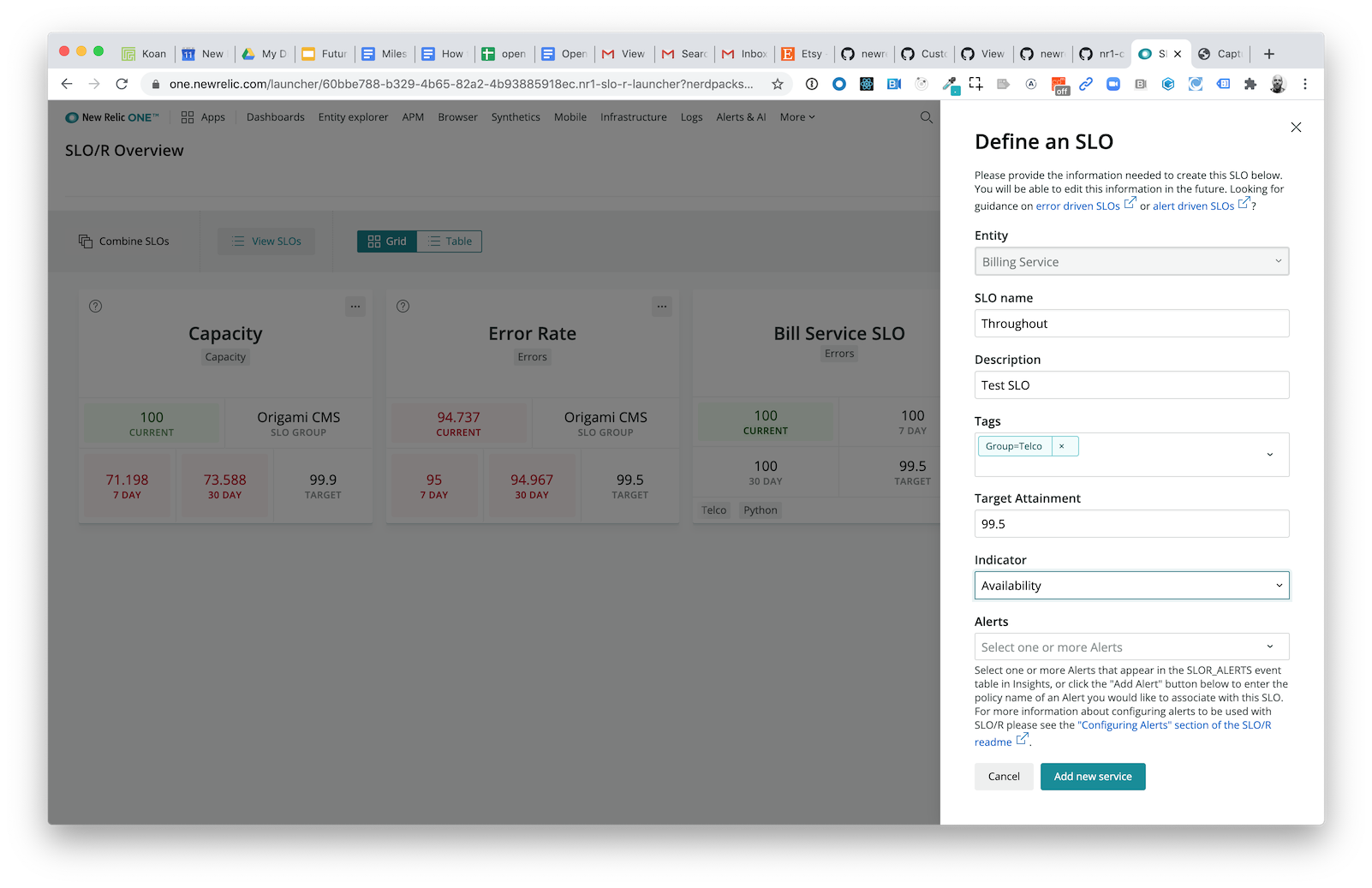Click the Description field with Test SLO
Image resolution: width=1372 pixels, height=888 pixels.
[1131, 385]
